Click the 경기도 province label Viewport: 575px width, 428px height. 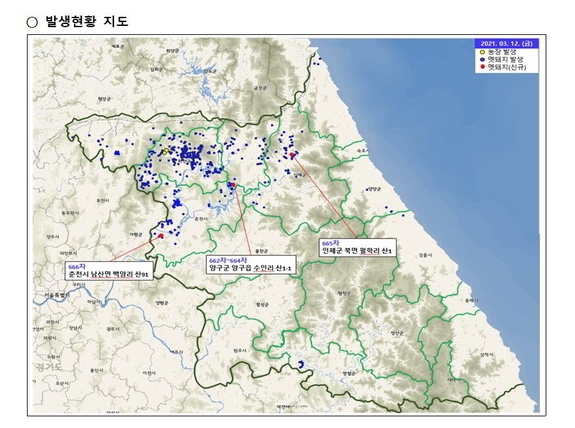[48, 366]
